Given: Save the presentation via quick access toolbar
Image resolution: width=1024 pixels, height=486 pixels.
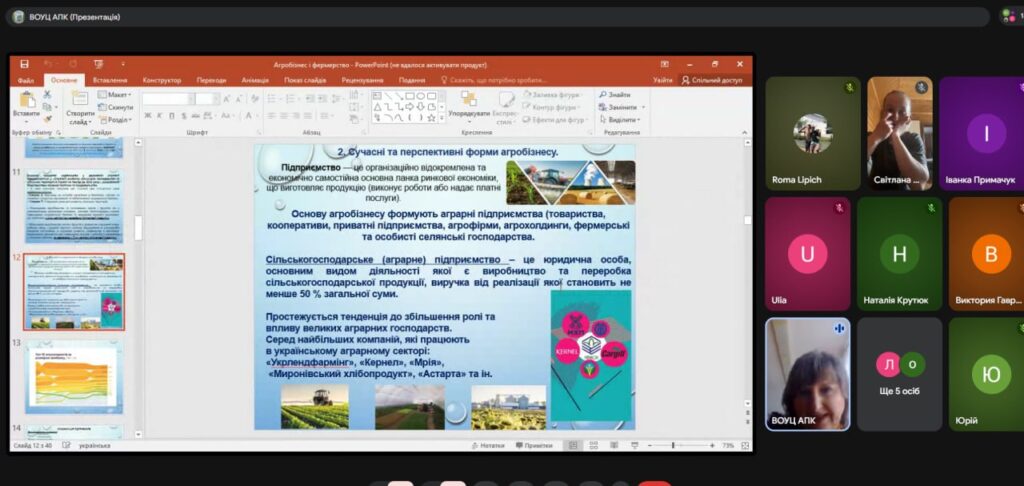Looking at the screenshot, I should 24,64.
